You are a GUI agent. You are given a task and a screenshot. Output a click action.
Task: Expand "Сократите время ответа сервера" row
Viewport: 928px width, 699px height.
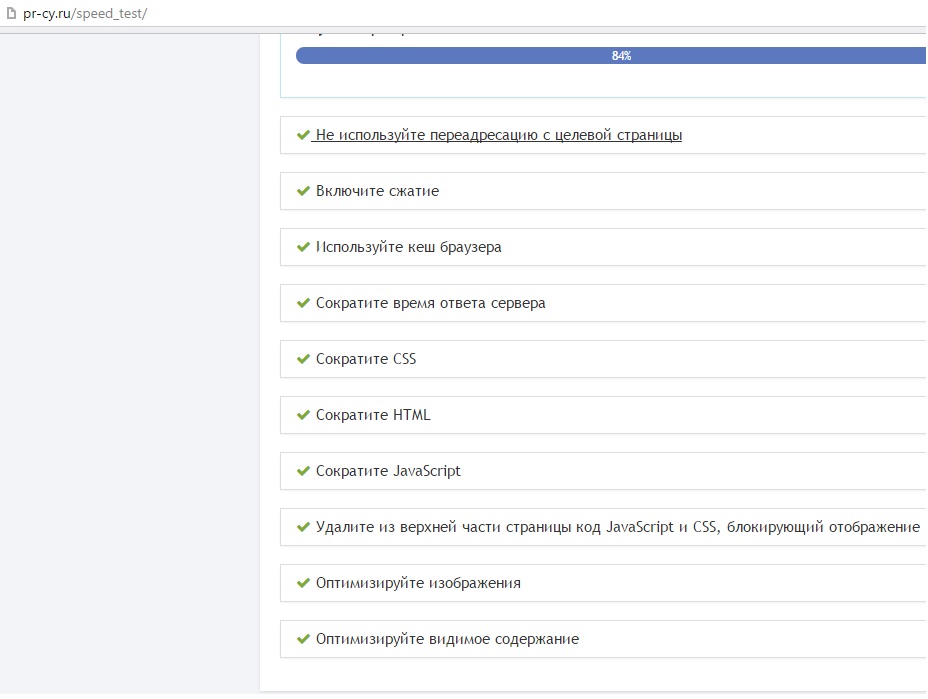pos(603,303)
